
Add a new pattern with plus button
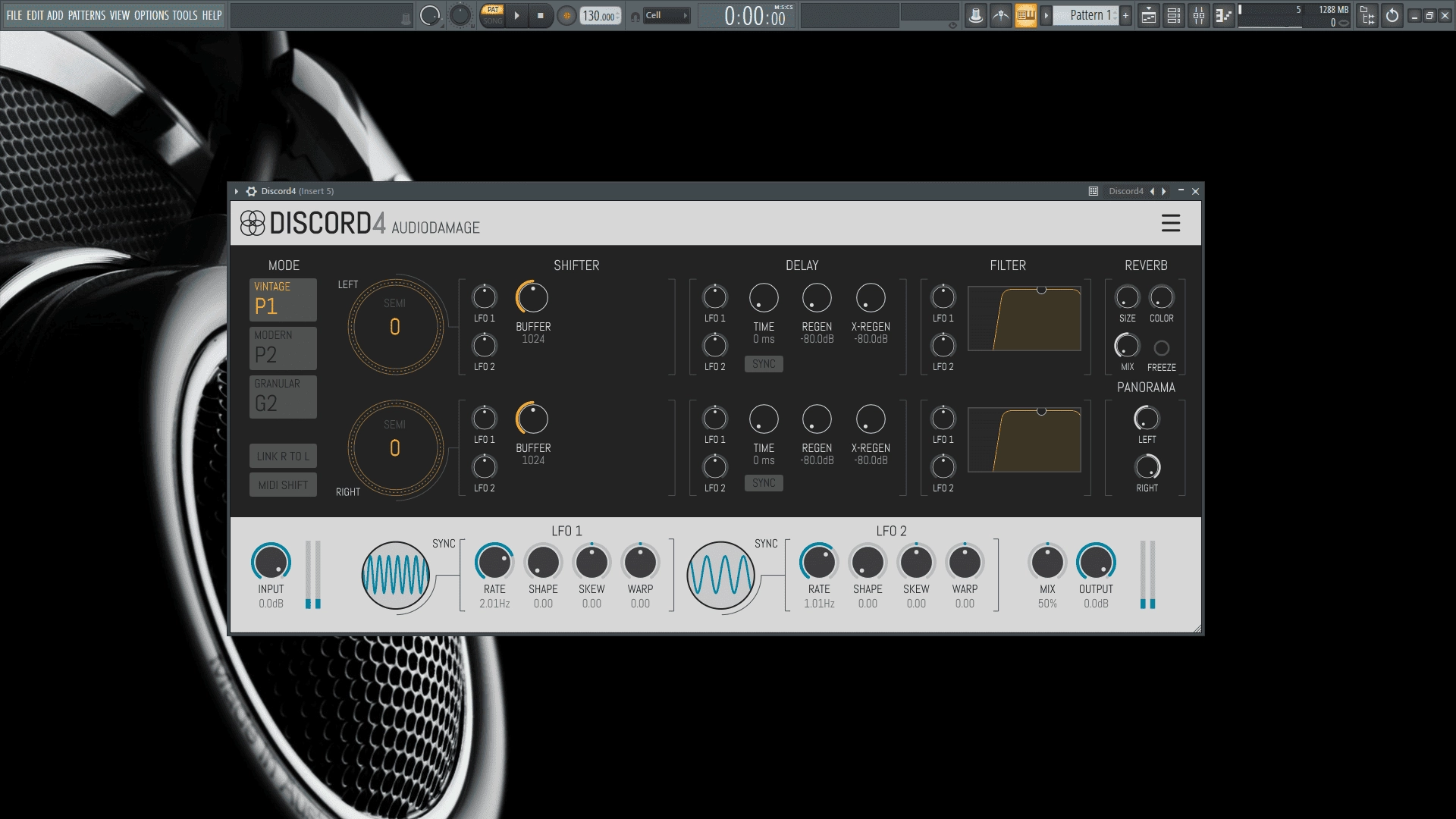1126,15
